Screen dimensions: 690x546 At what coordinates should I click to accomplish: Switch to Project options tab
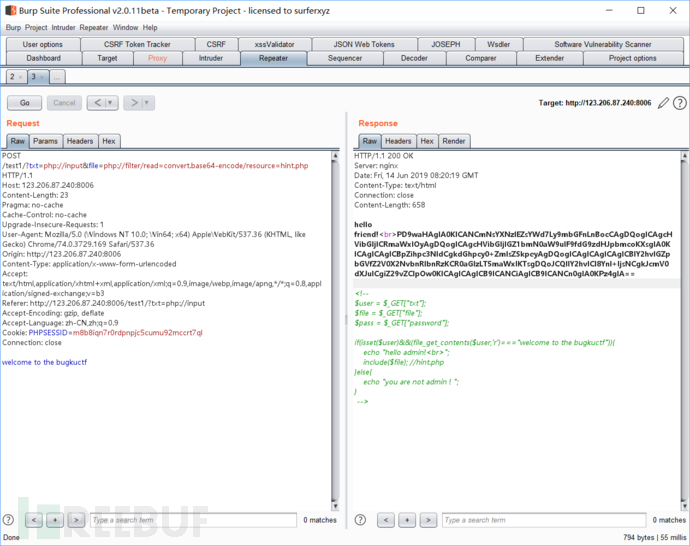tap(633, 58)
